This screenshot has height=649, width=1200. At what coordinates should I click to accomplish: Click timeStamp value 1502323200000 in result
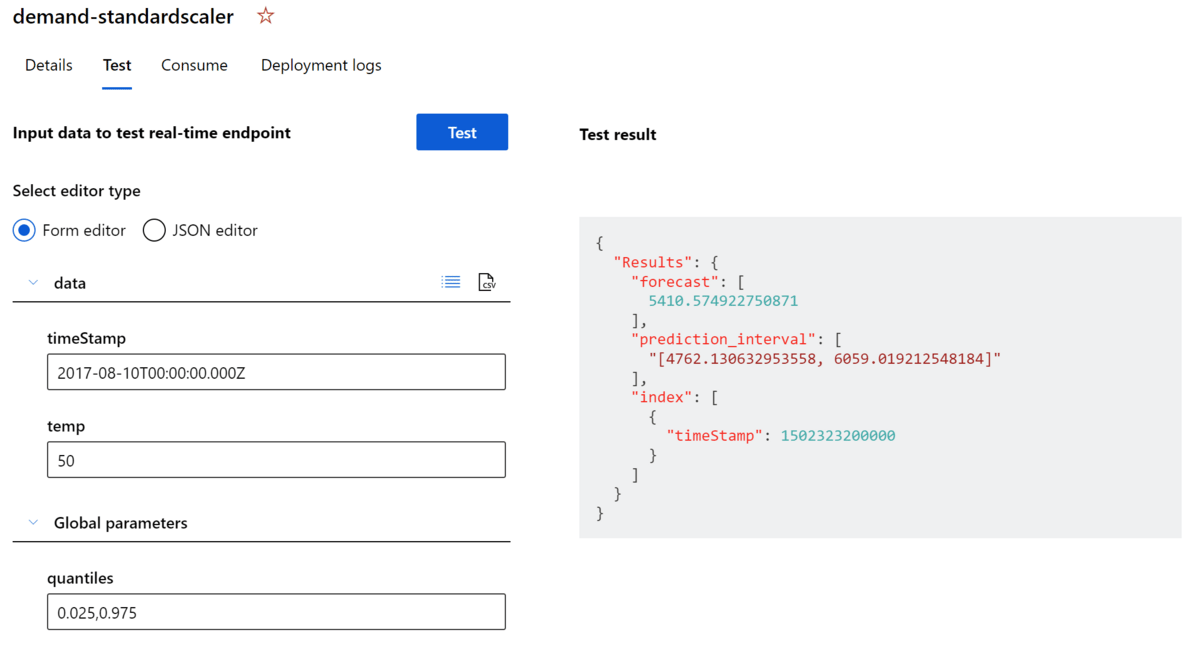point(838,435)
